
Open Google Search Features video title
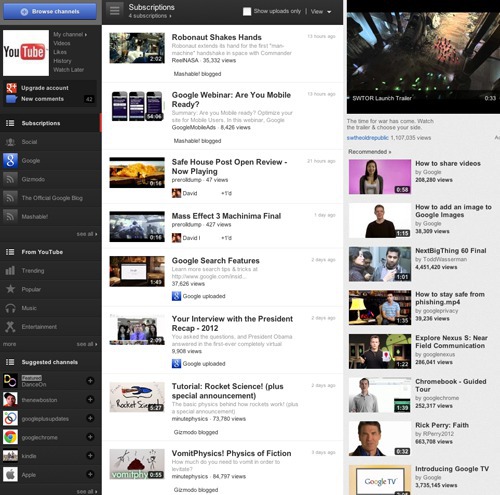coord(216,261)
